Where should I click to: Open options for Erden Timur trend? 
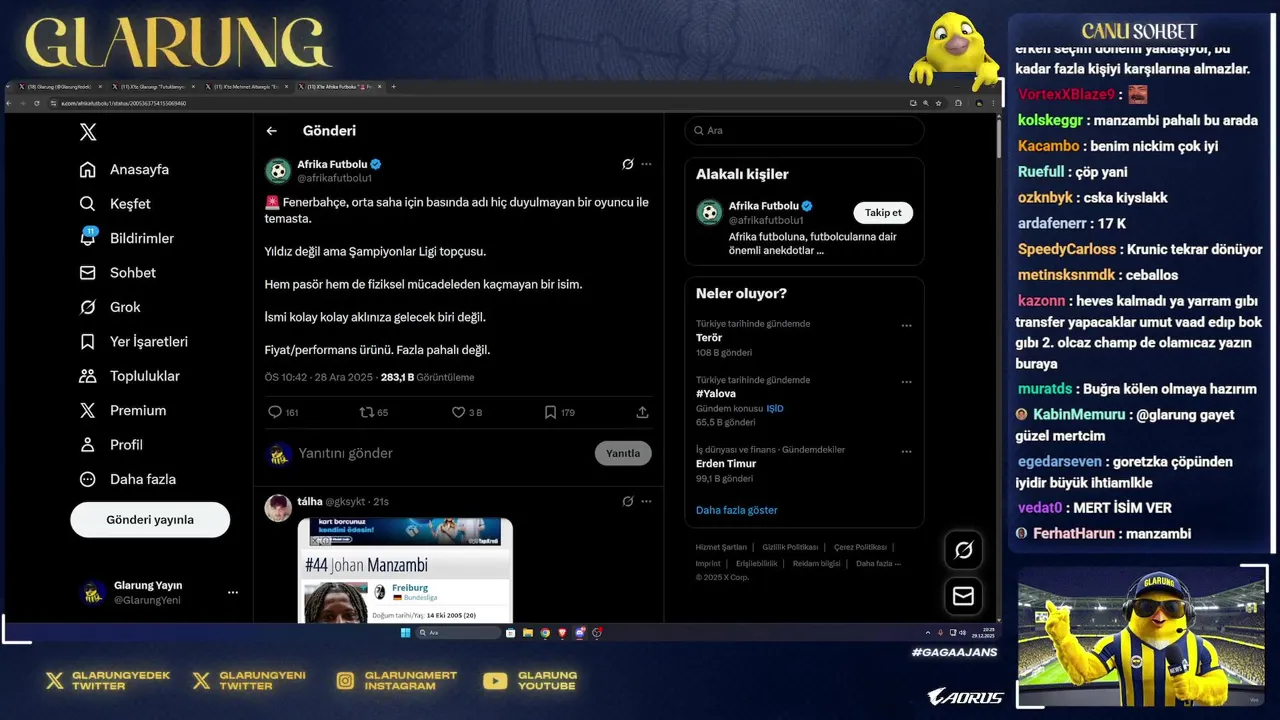pyautogui.click(x=906, y=451)
